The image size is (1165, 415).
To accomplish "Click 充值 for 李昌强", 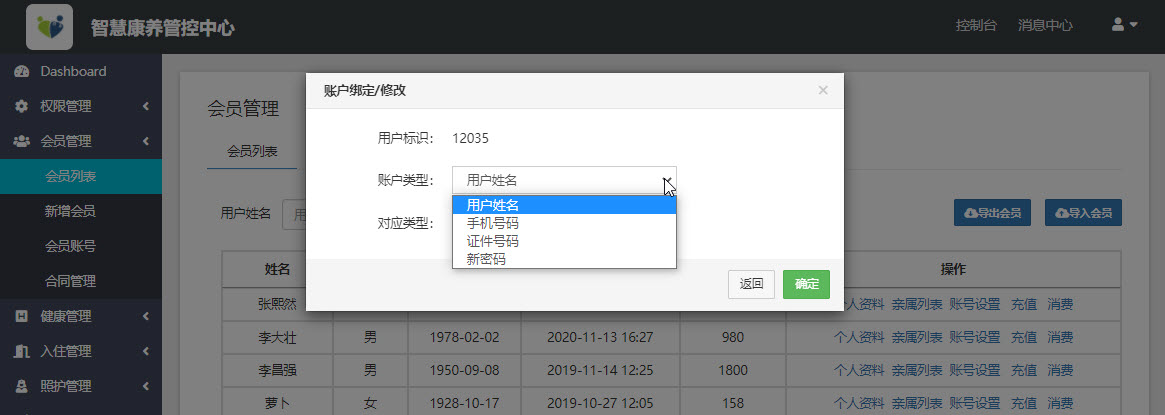I will coord(1024,370).
